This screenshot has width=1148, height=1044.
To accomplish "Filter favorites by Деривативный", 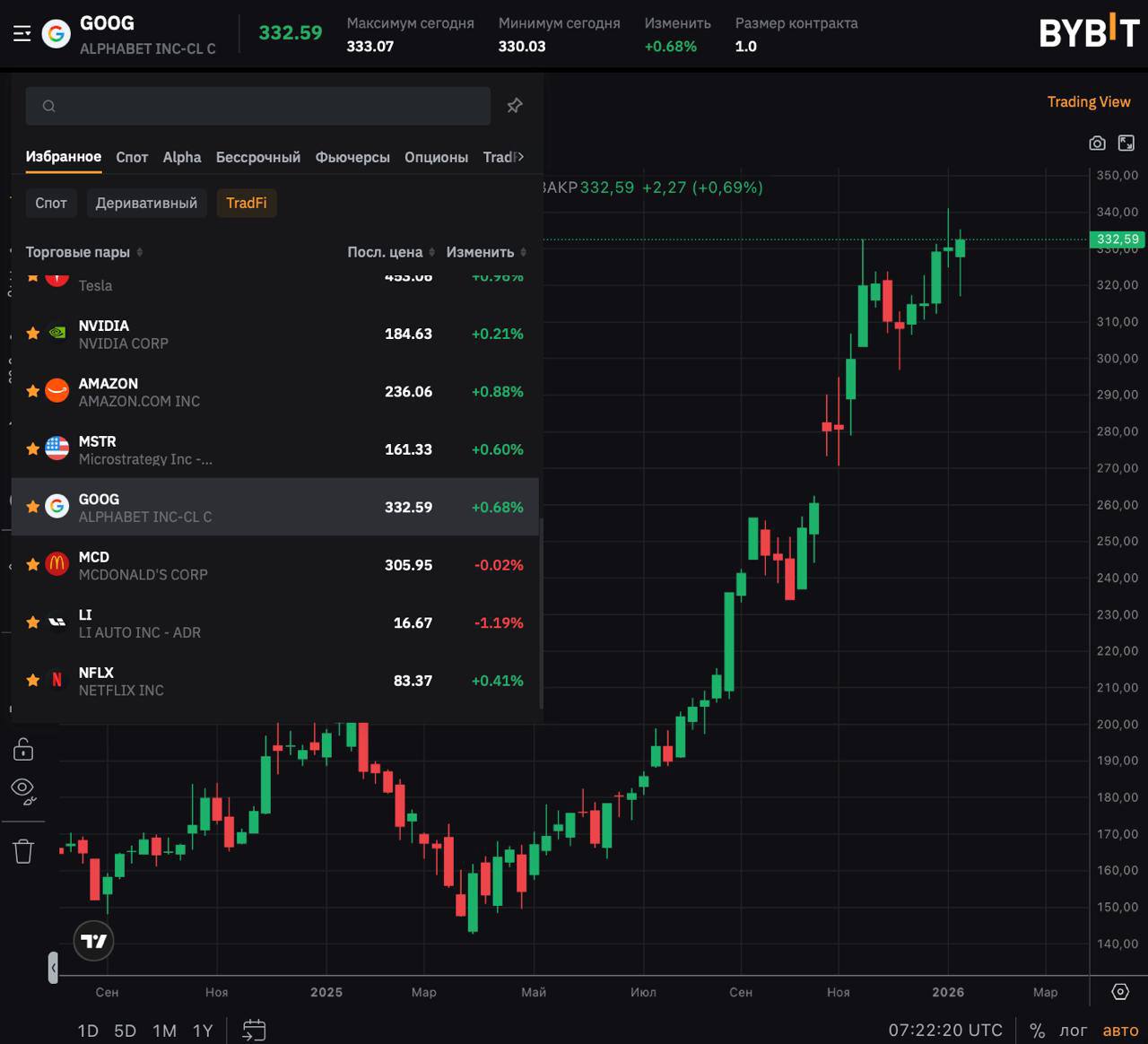I will (x=146, y=203).
